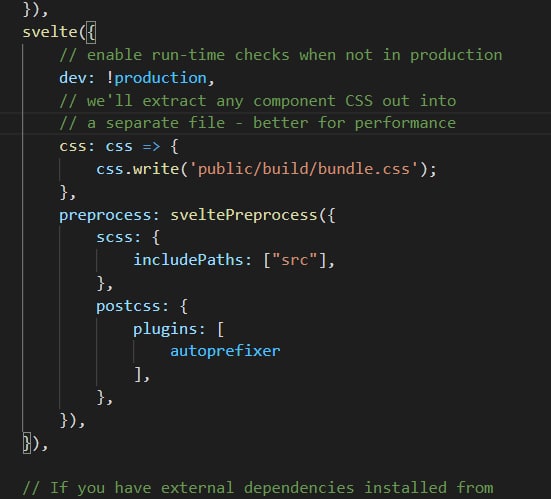The width and height of the screenshot is (551, 499).
Task: Click the comment line "we'll extract any component CSS out into"
Action: coord(258,101)
